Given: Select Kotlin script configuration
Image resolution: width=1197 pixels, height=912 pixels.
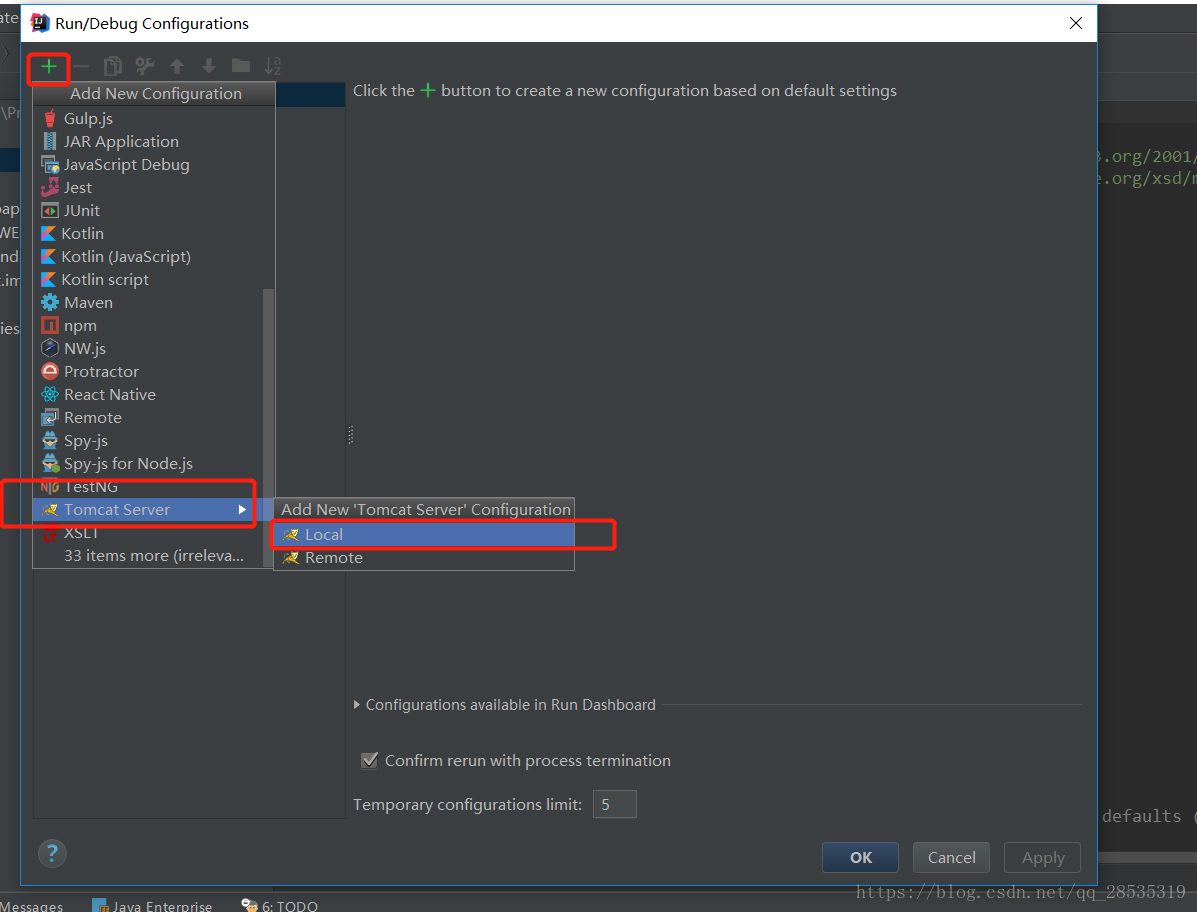Looking at the screenshot, I should (153, 279).
